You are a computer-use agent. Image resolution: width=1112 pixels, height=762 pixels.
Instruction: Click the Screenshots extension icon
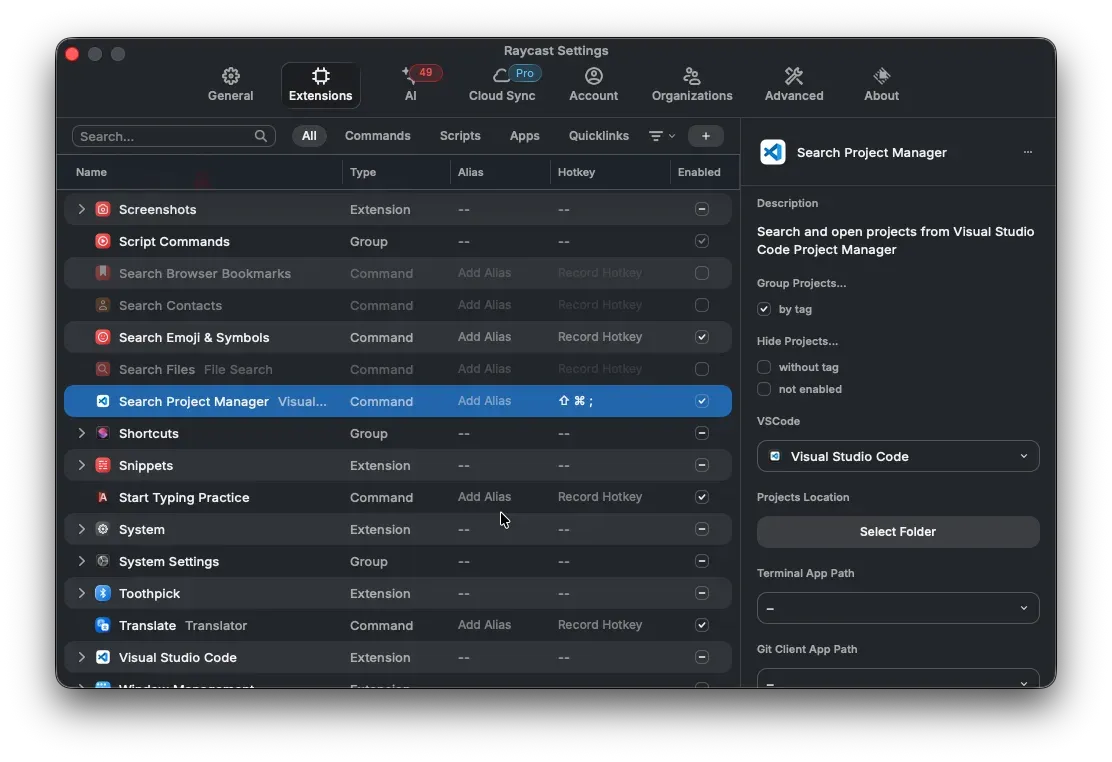[x=103, y=209]
